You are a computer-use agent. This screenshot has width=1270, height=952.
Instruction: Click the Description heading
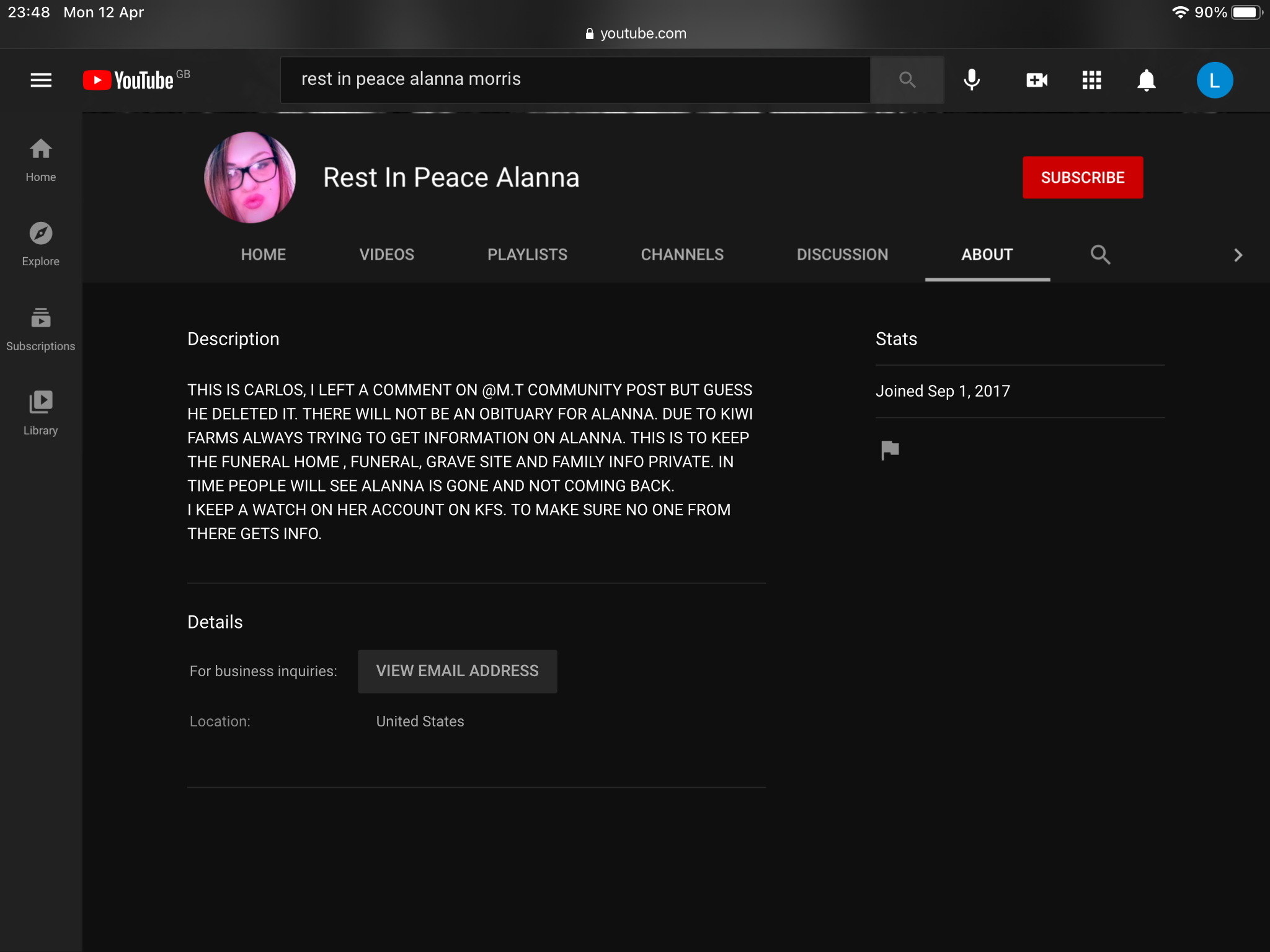click(234, 339)
